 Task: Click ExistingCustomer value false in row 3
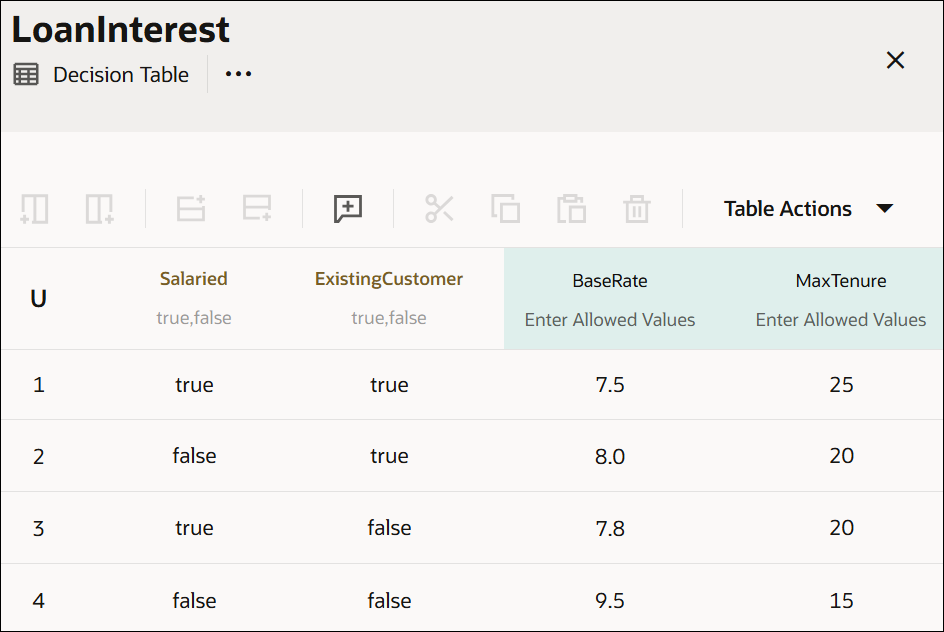pos(389,528)
